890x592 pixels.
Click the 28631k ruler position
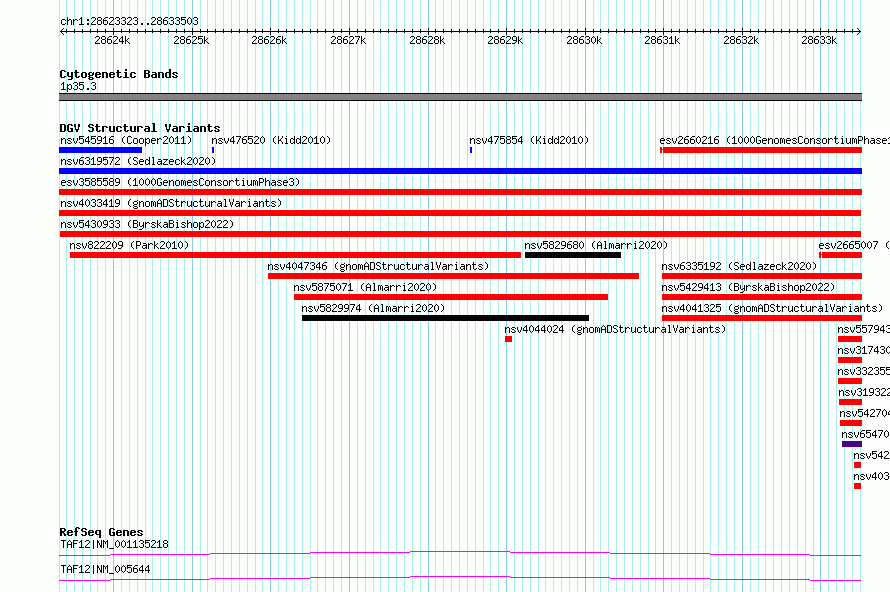coord(662,40)
